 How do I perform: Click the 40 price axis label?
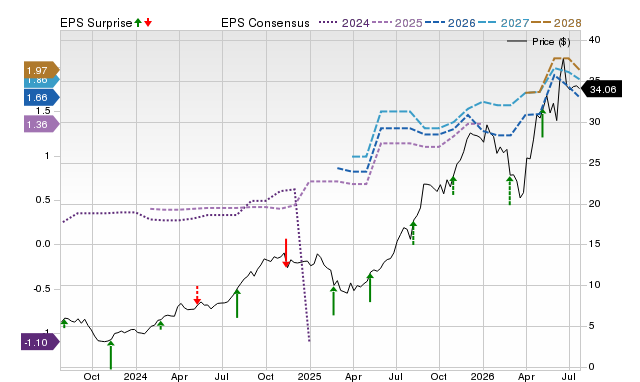coord(595,40)
